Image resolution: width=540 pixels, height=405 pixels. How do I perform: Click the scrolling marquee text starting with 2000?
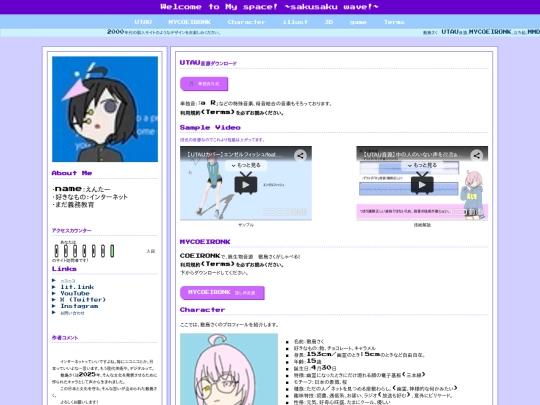(164, 32)
